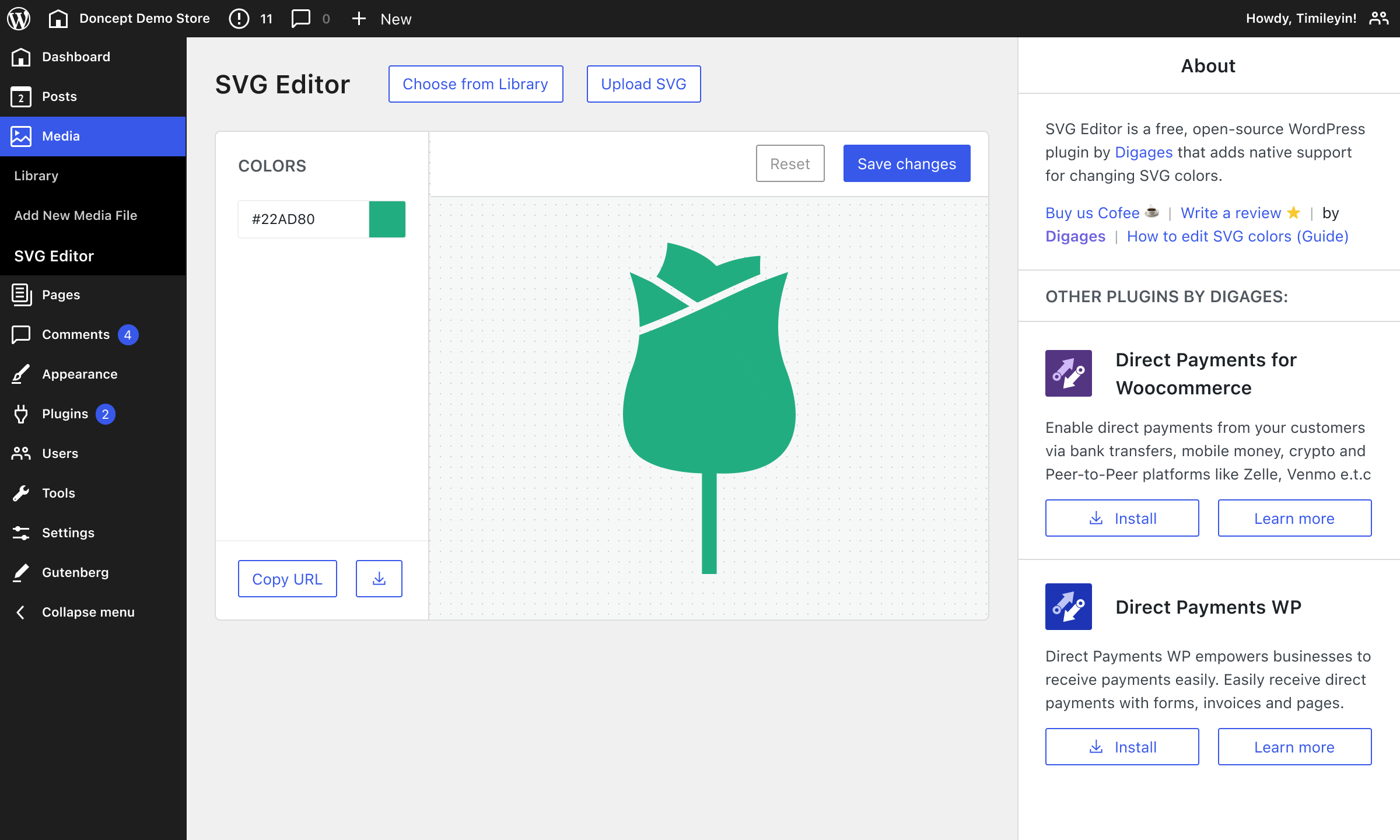
Task: Click Buy us Cofee link
Action: (x=1102, y=213)
